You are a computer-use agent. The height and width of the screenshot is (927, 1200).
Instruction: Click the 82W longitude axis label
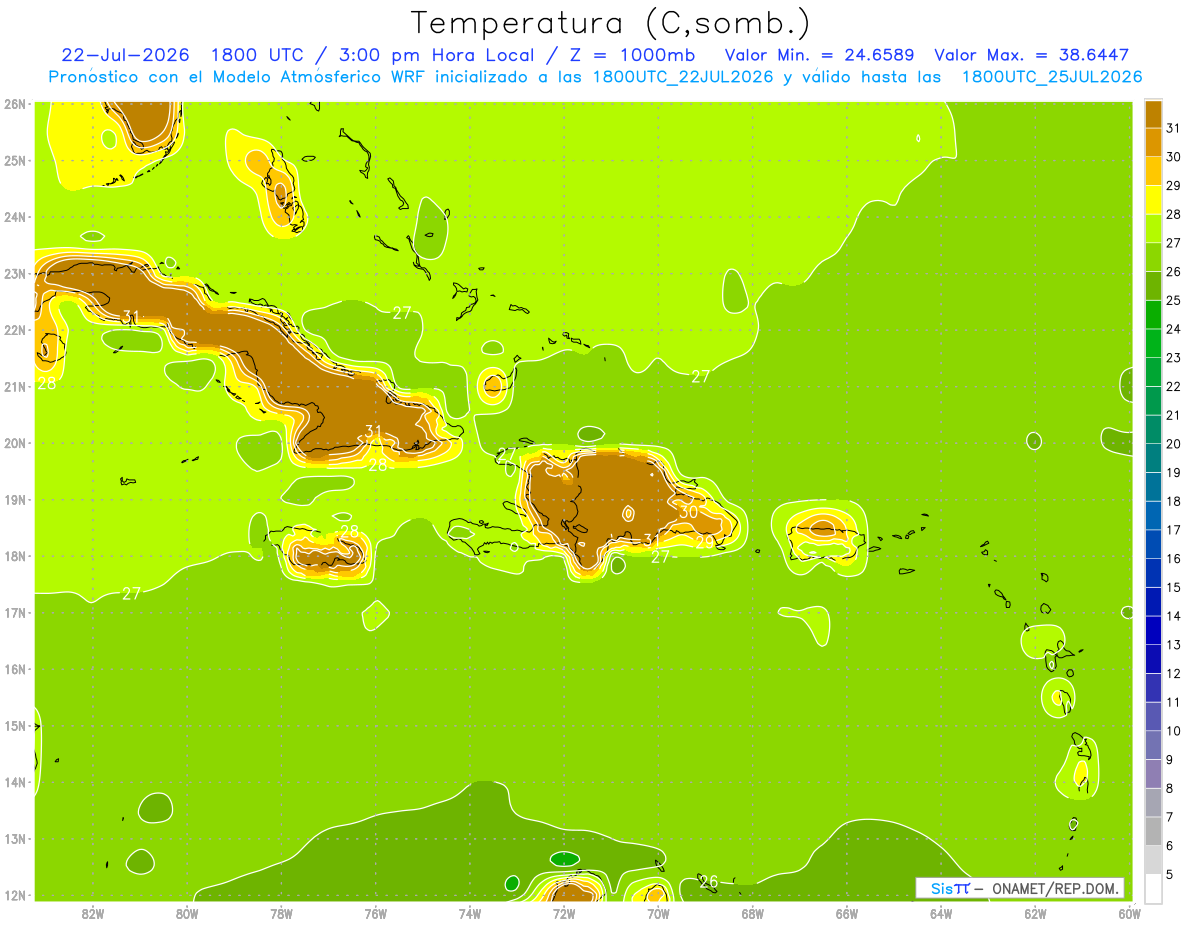tap(93, 913)
